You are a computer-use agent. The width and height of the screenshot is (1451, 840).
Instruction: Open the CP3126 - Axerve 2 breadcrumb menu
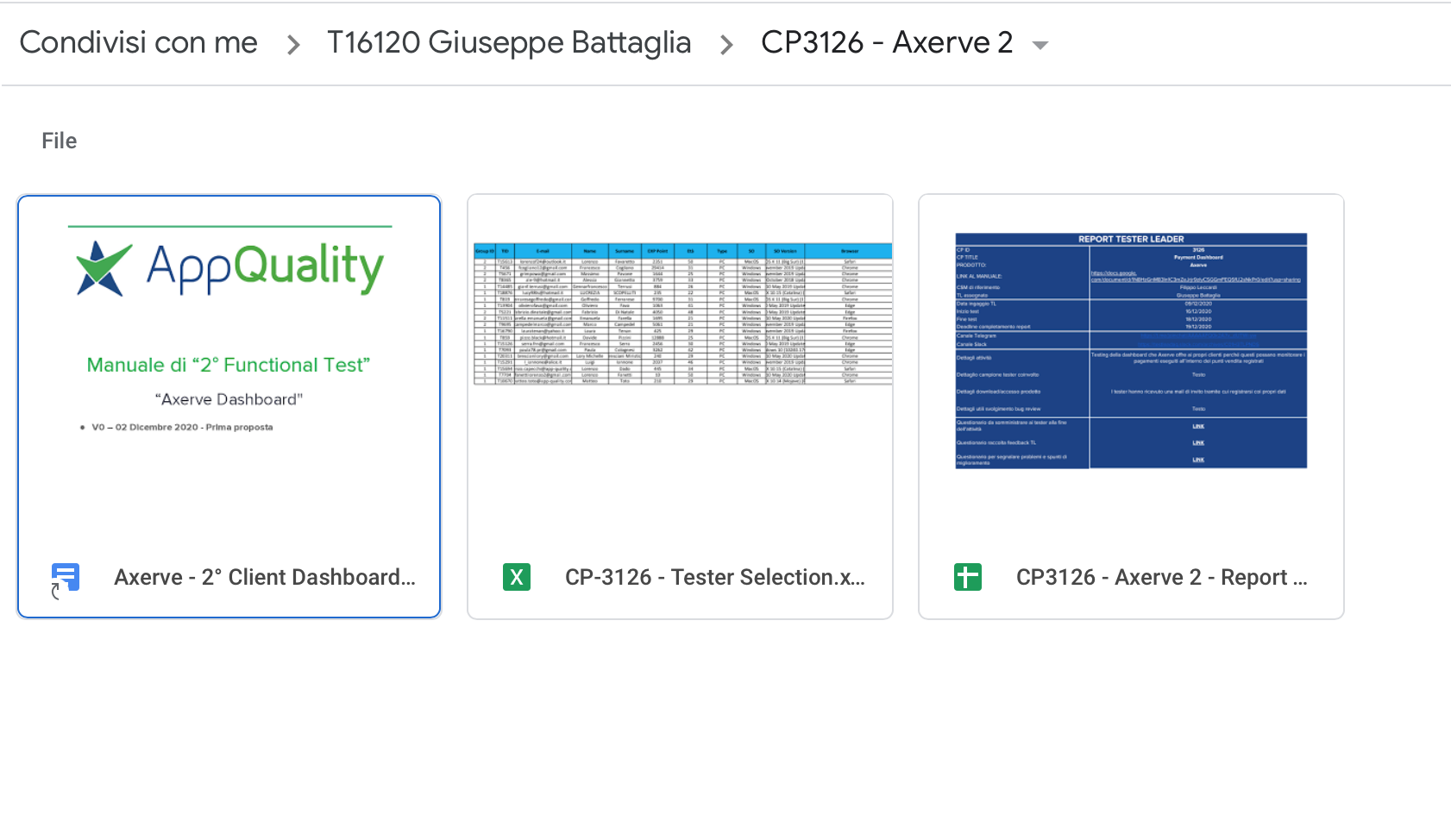[x=887, y=42]
